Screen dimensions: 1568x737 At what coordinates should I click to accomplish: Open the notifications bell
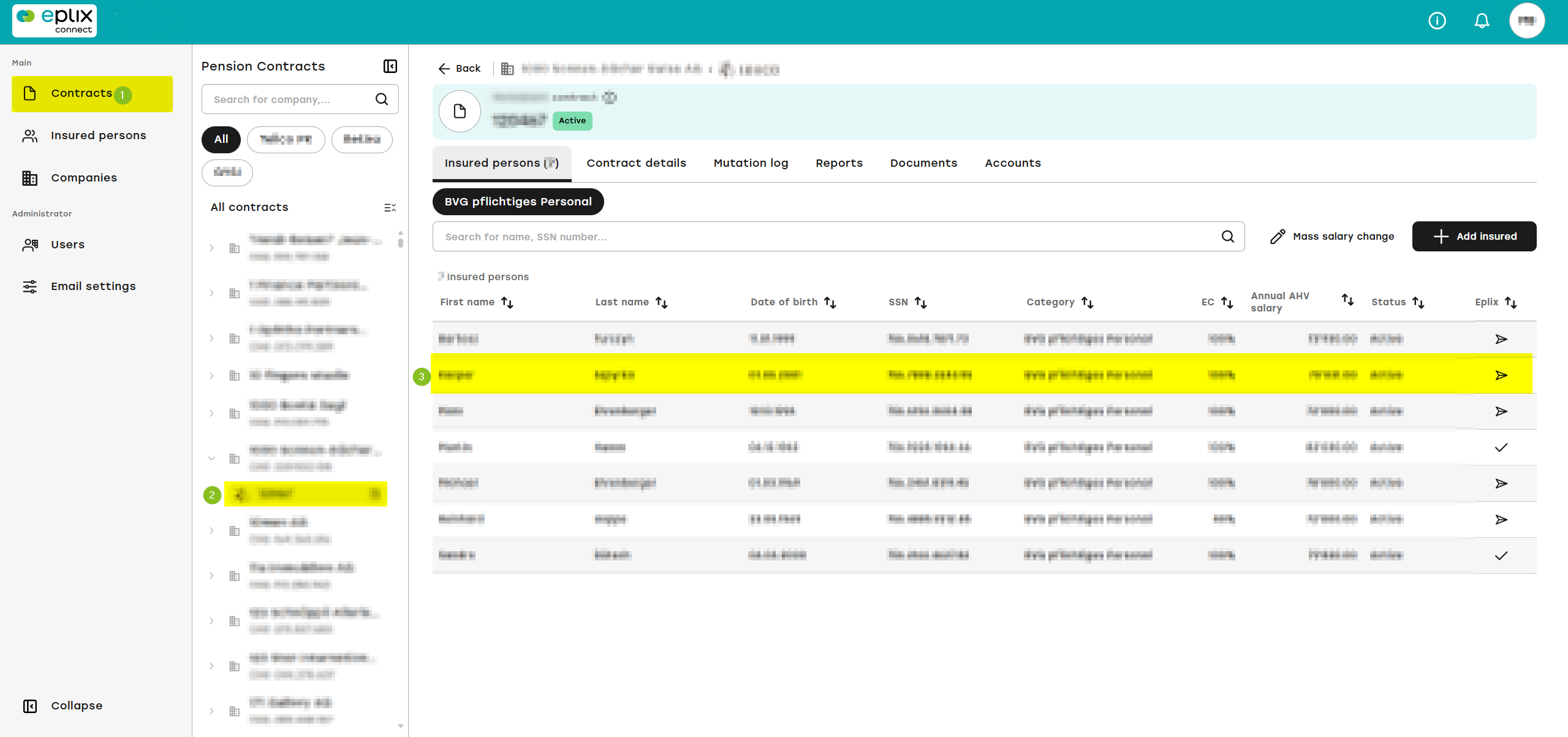(x=1482, y=21)
